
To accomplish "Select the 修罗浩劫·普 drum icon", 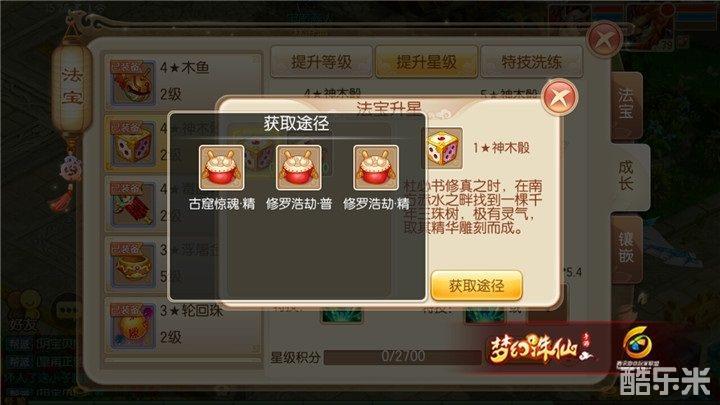I will (x=298, y=168).
